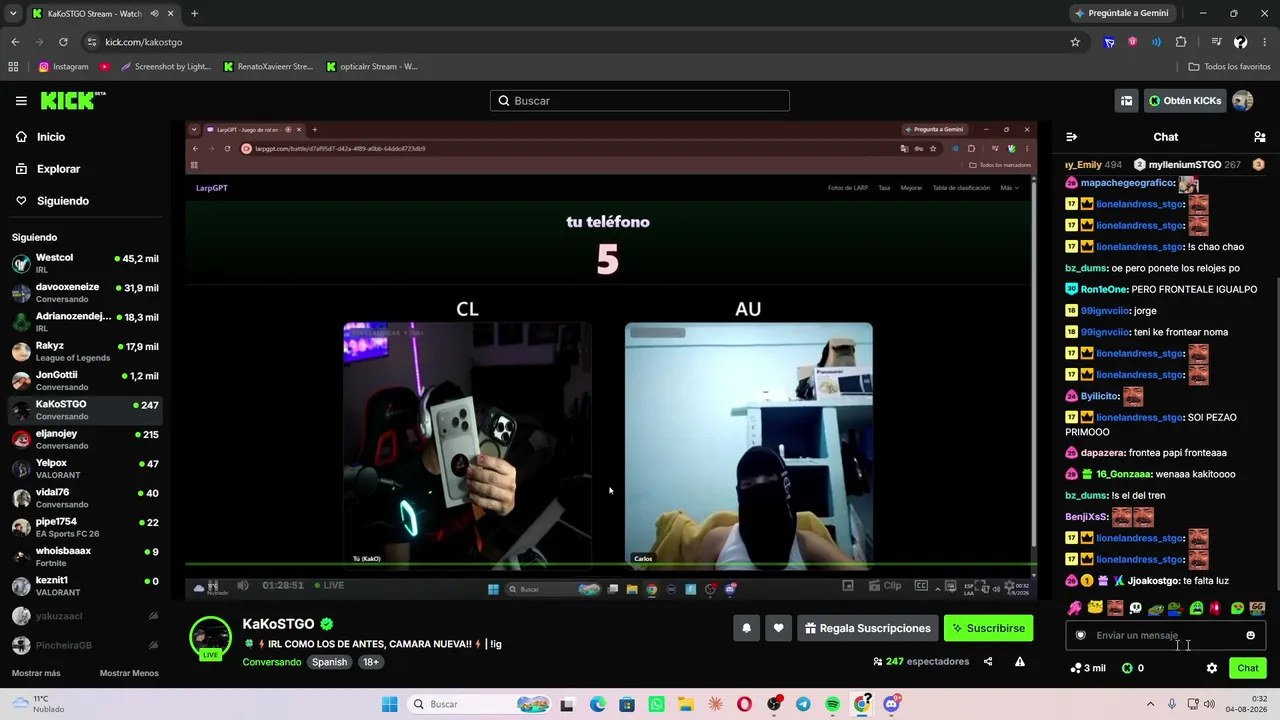The image size is (1280, 720).
Task: Open Telegram from the taskbar
Action: pyautogui.click(x=803, y=704)
